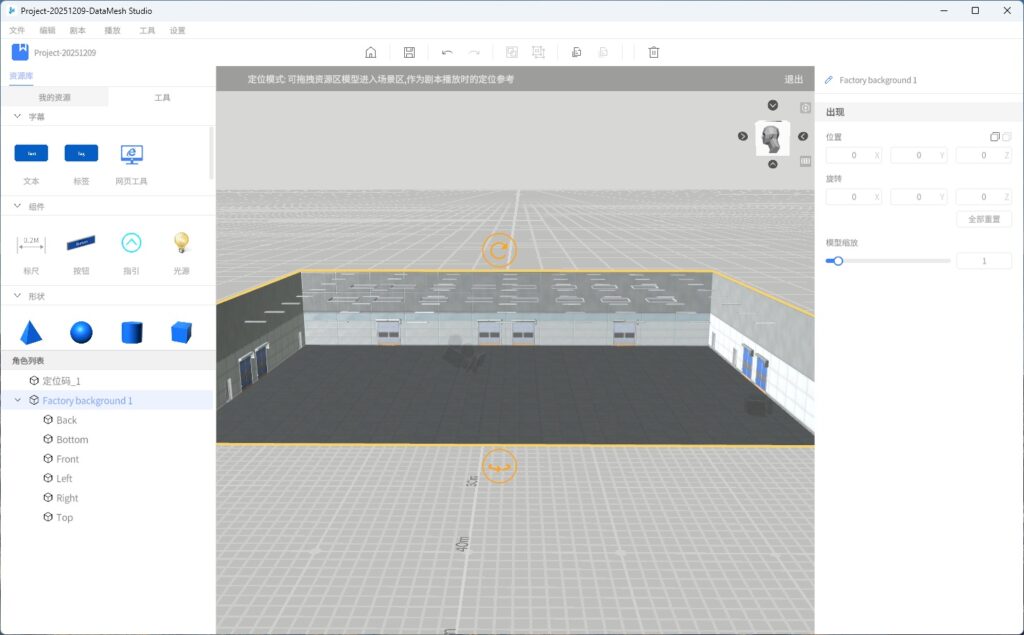This screenshot has width=1024, height=635.
Task: Click the save icon in the toolbar
Action: (409, 52)
